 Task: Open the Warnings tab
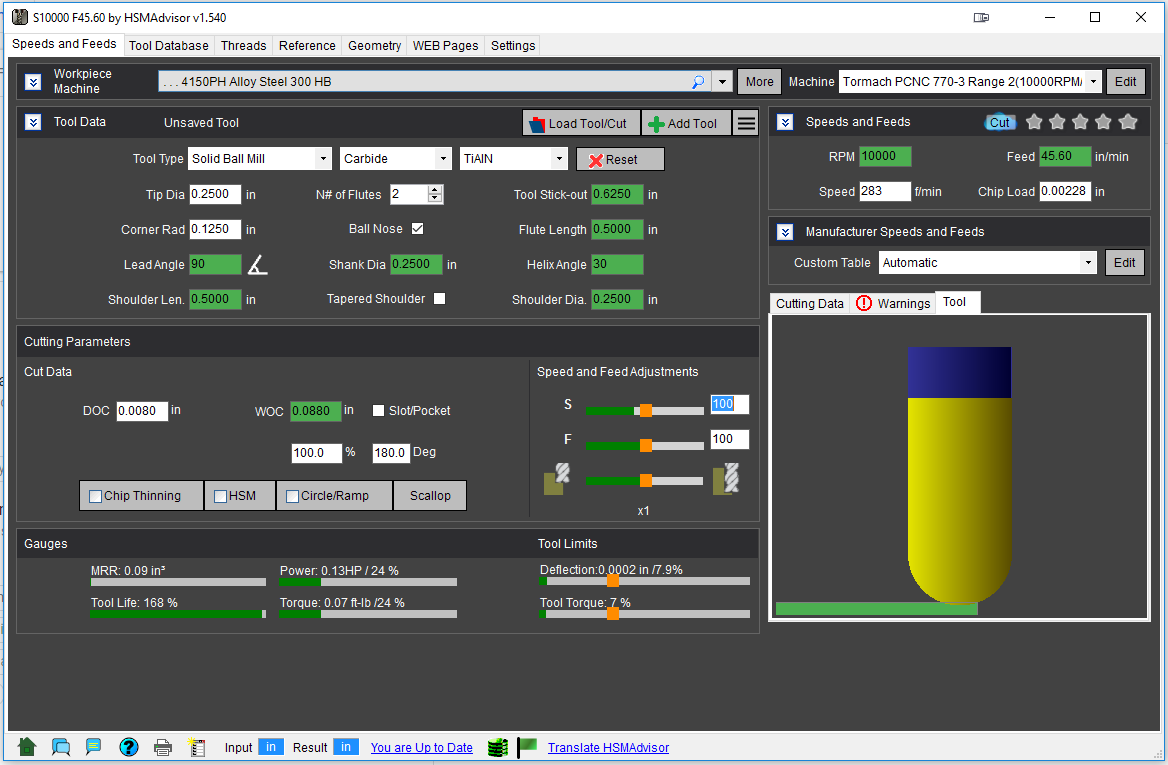pos(893,303)
